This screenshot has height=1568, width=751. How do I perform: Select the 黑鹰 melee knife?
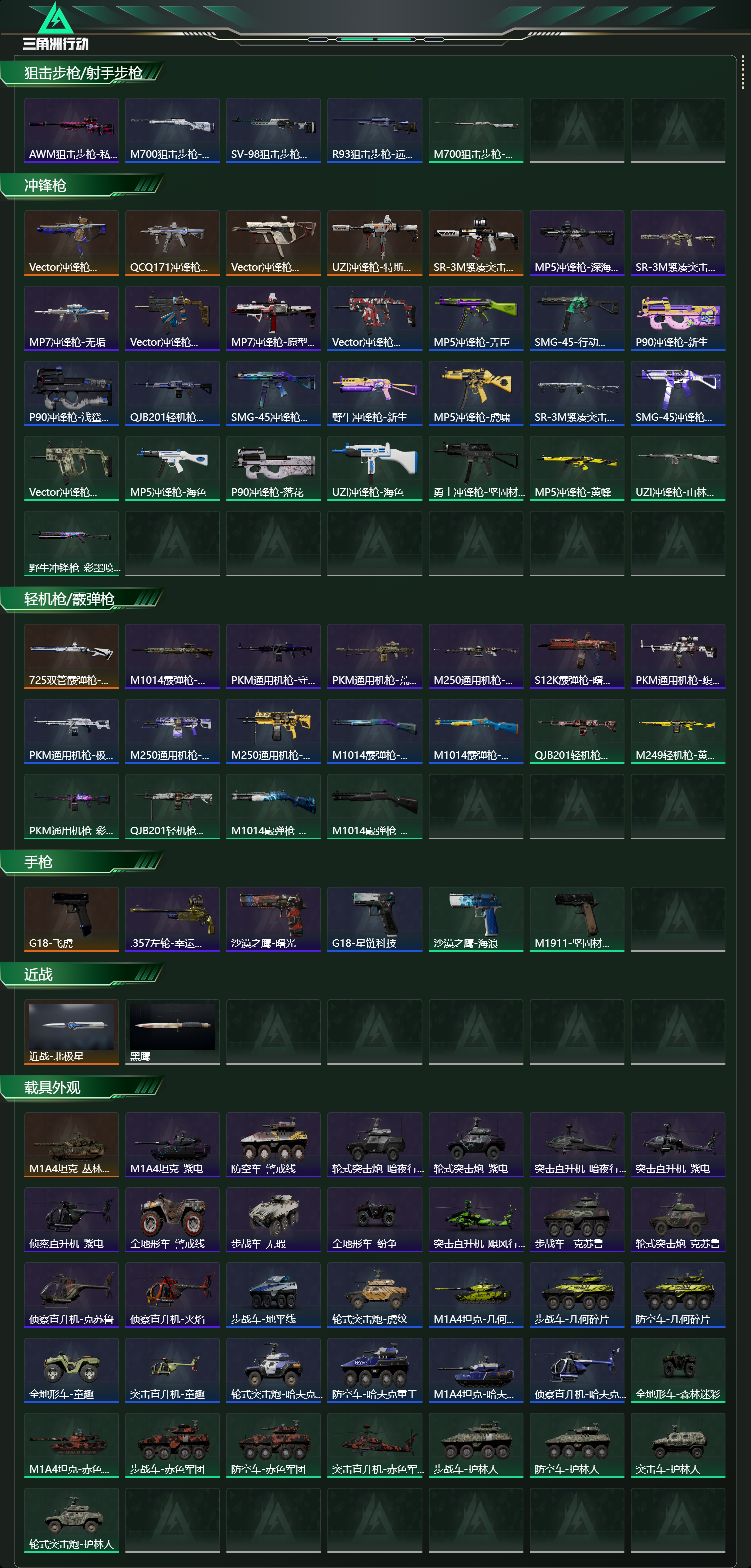(x=172, y=1032)
